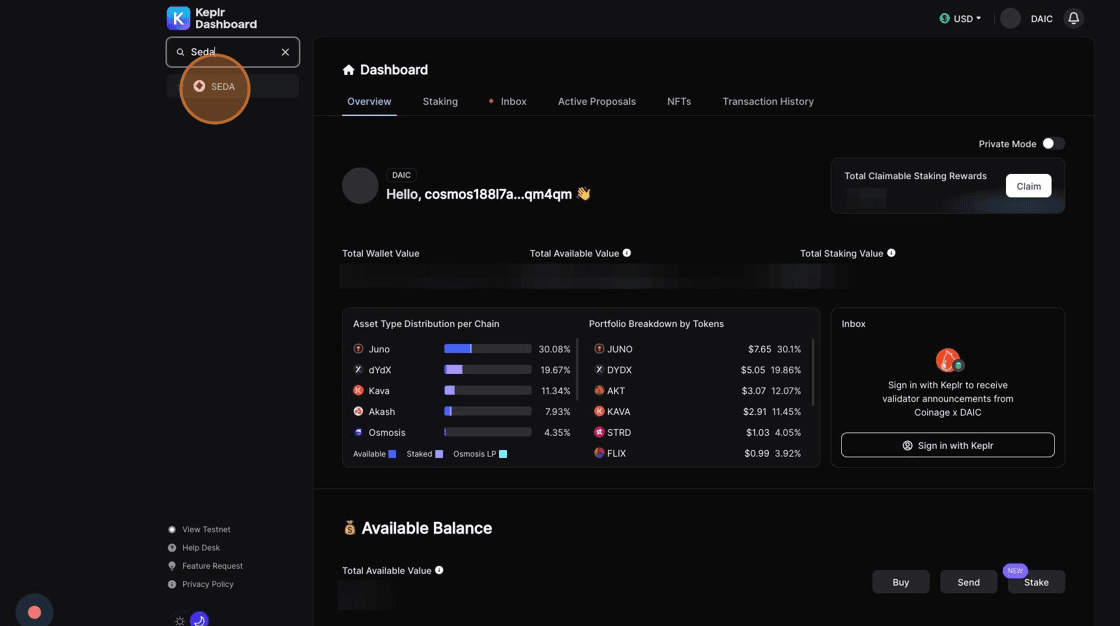The height and width of the screenshot is (626, 1120).
Task: Expand the USD currency dropdown
Action: point(961,18)
